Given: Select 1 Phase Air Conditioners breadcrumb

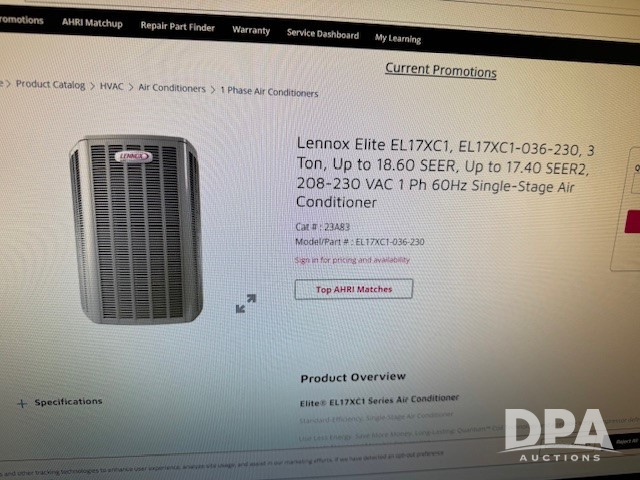Looking at the screenshot, I should [269, 92].
